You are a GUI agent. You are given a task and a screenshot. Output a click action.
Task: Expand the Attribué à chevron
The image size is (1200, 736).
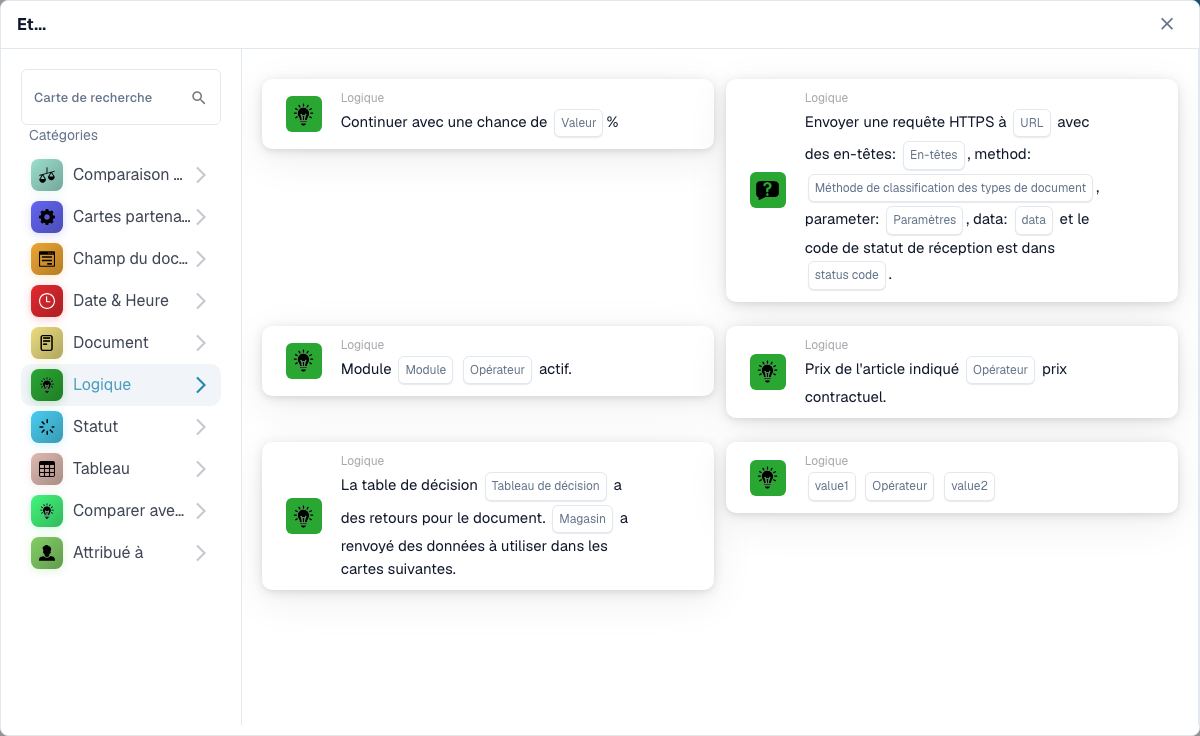pyautogui.click(x=201, y=553)
